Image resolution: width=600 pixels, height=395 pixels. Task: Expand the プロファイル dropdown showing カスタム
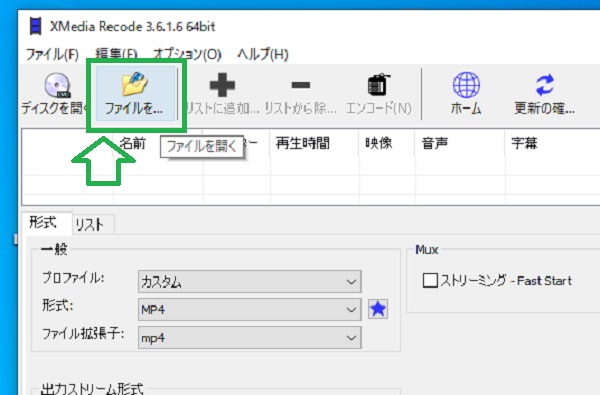coord(249,282)
